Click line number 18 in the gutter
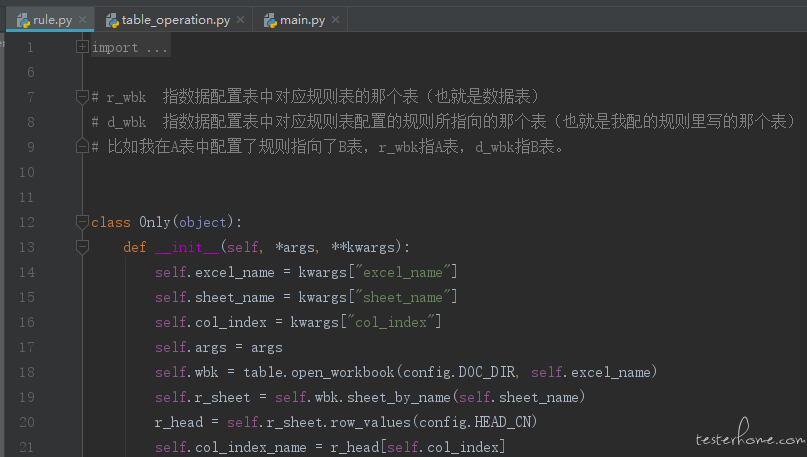Viewport: 807px width, 457px height. click(x=27, y=372)
